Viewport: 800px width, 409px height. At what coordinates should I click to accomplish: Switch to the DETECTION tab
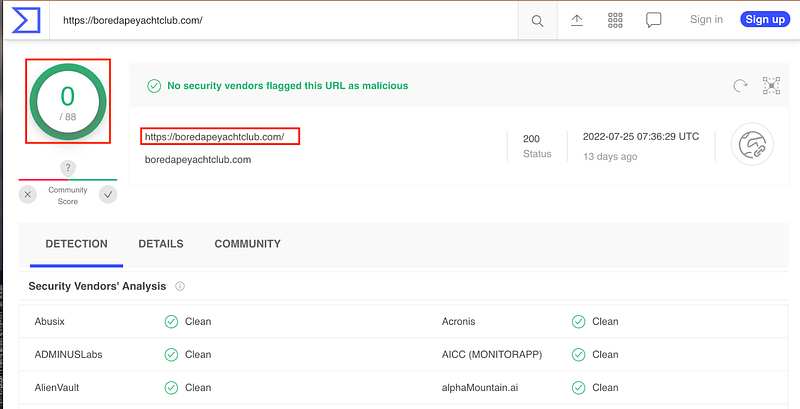(77, 244)
